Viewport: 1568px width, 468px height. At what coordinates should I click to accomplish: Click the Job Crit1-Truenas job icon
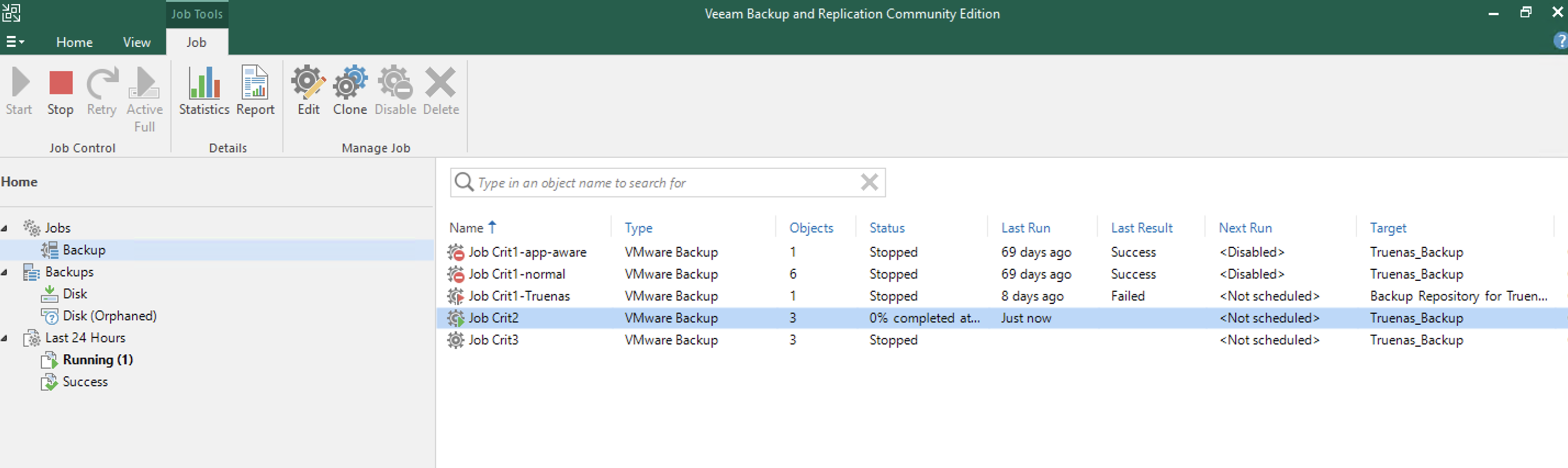point(456,296)
